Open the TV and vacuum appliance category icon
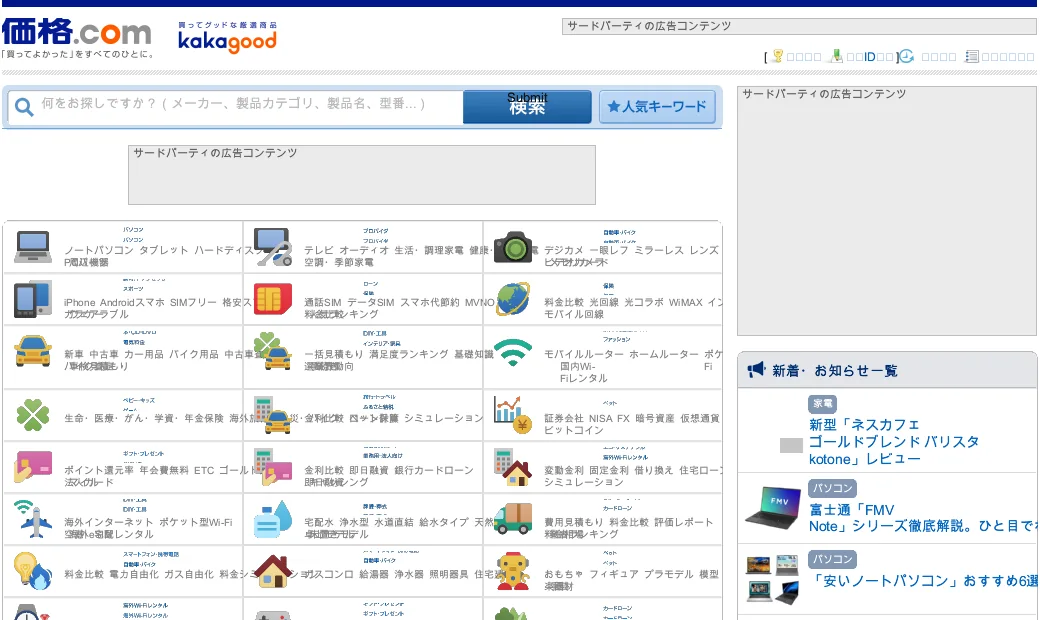The image size is (1040, 620). [x=273, y=247]
